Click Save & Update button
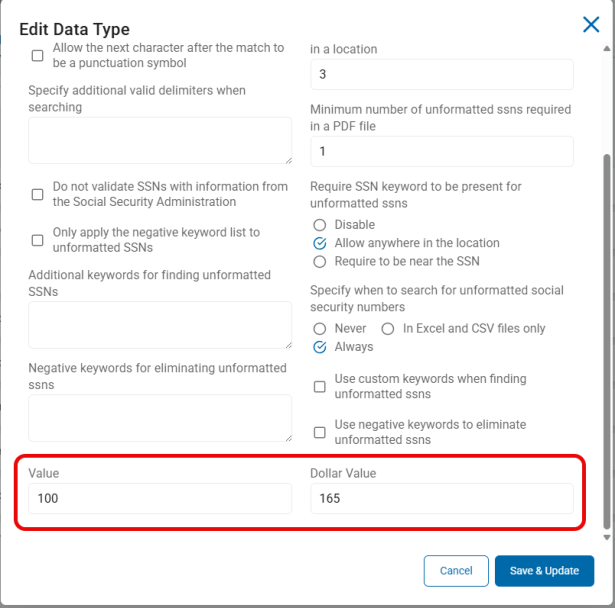Viewport: 615px width, 608px height. tap(544, 570)
